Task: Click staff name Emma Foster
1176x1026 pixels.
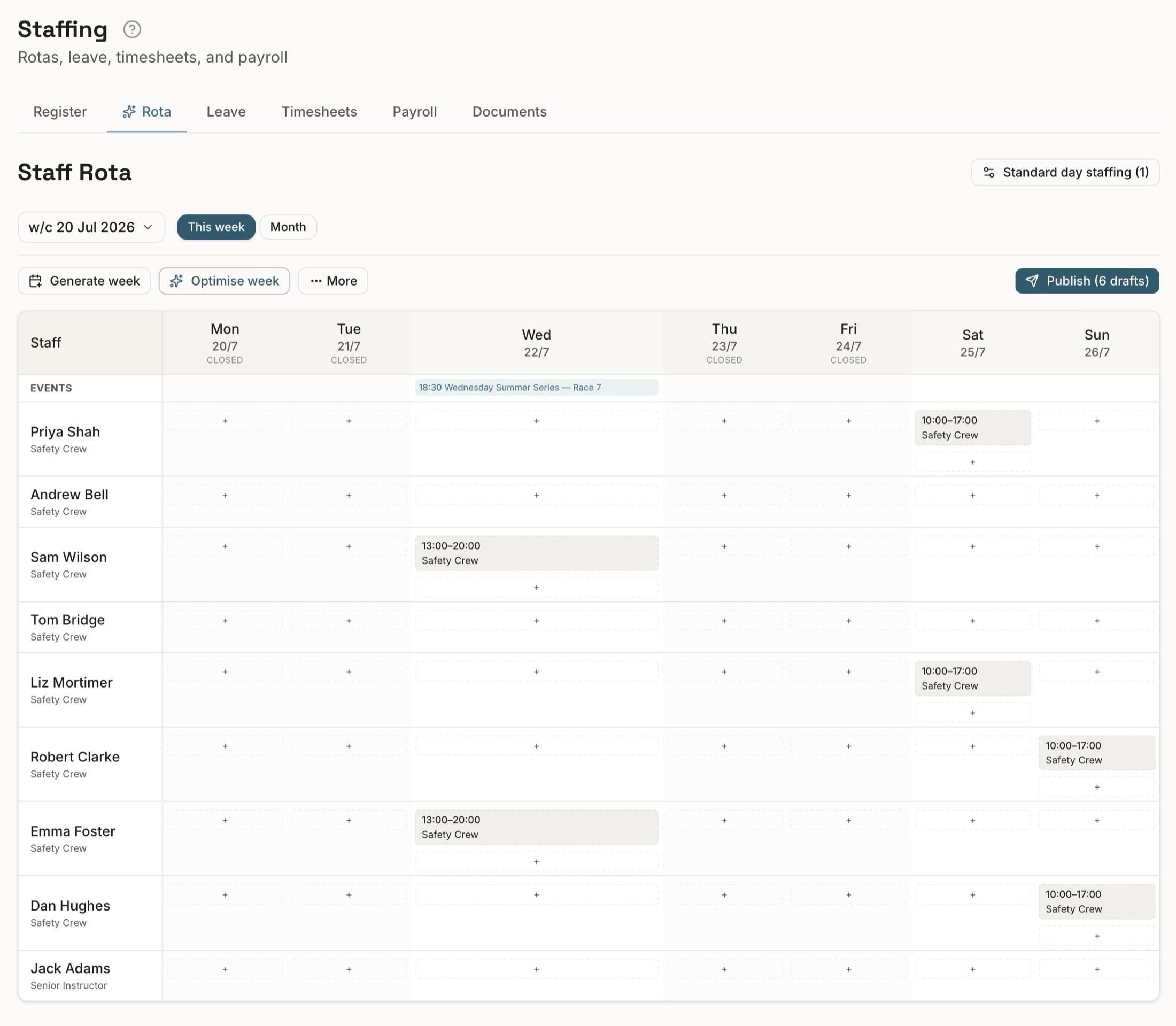Action: click(73, 831)
